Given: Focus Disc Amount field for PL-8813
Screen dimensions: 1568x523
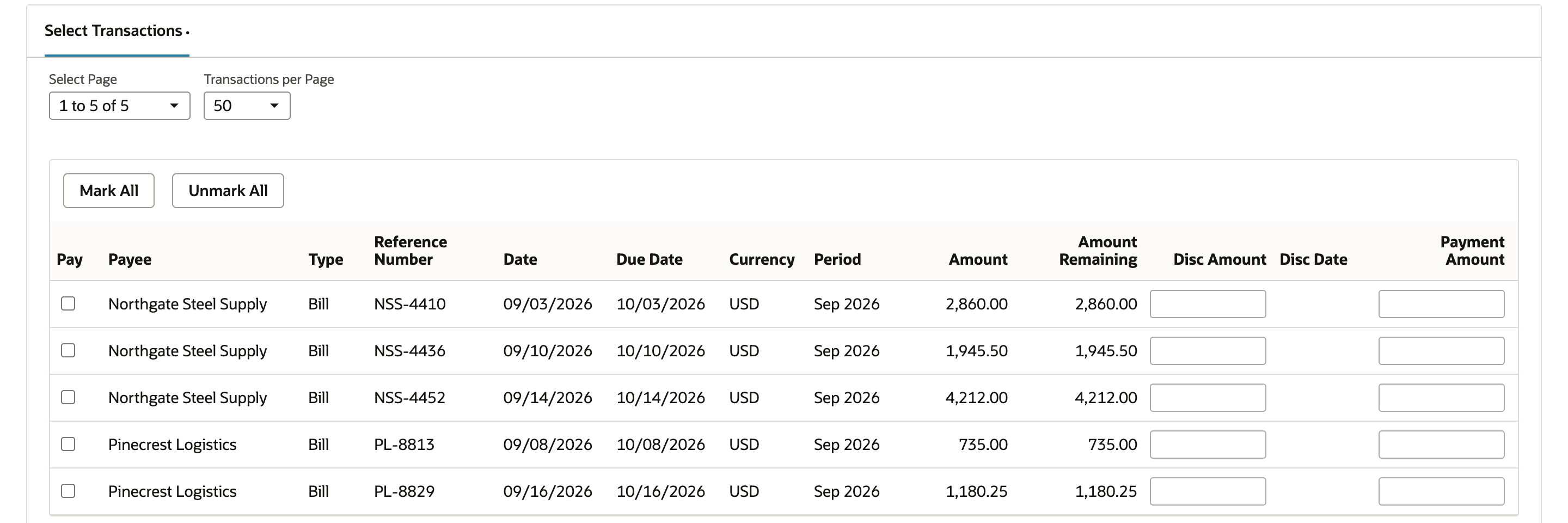Looking at the screenshot, I should click(x=1208, y=445).
